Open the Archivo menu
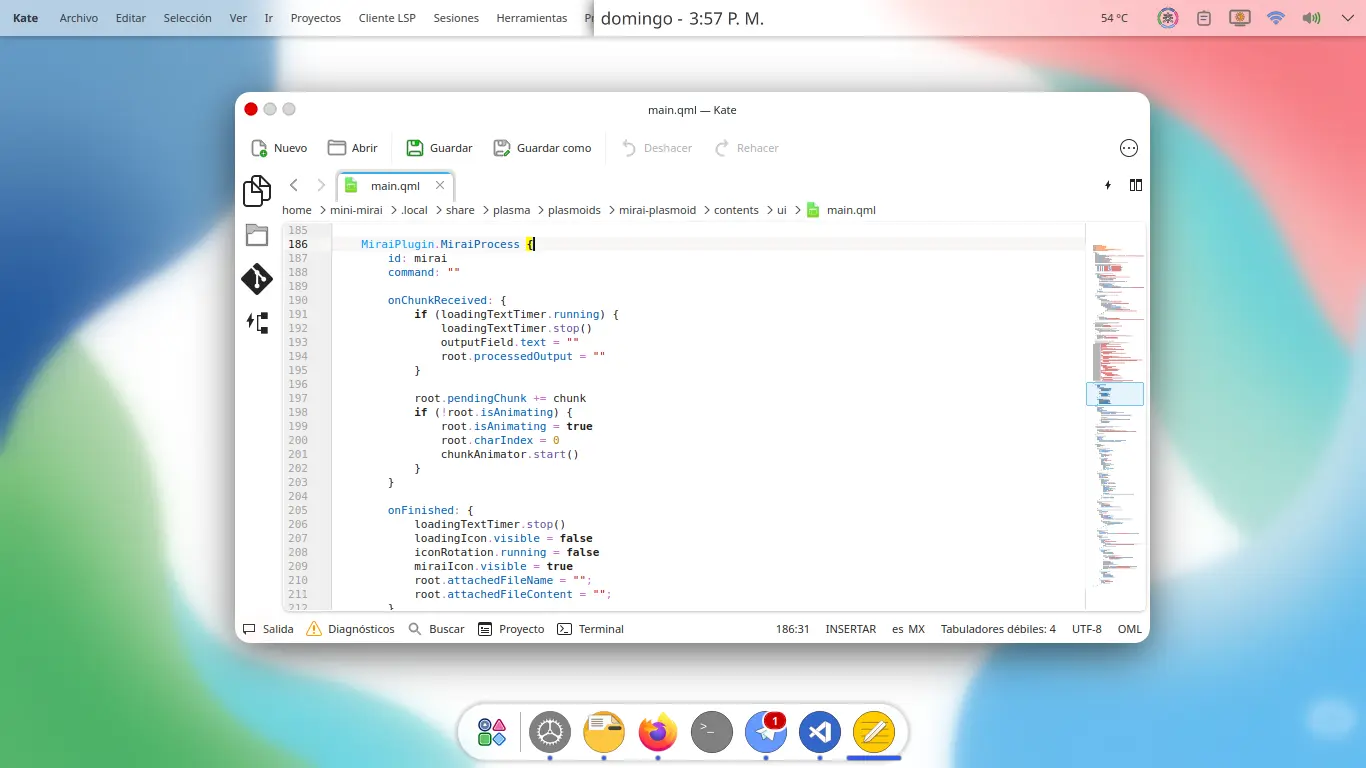The width and height of the screenshot is (1366, 768). pyautogui.click(x=79, y=18)
